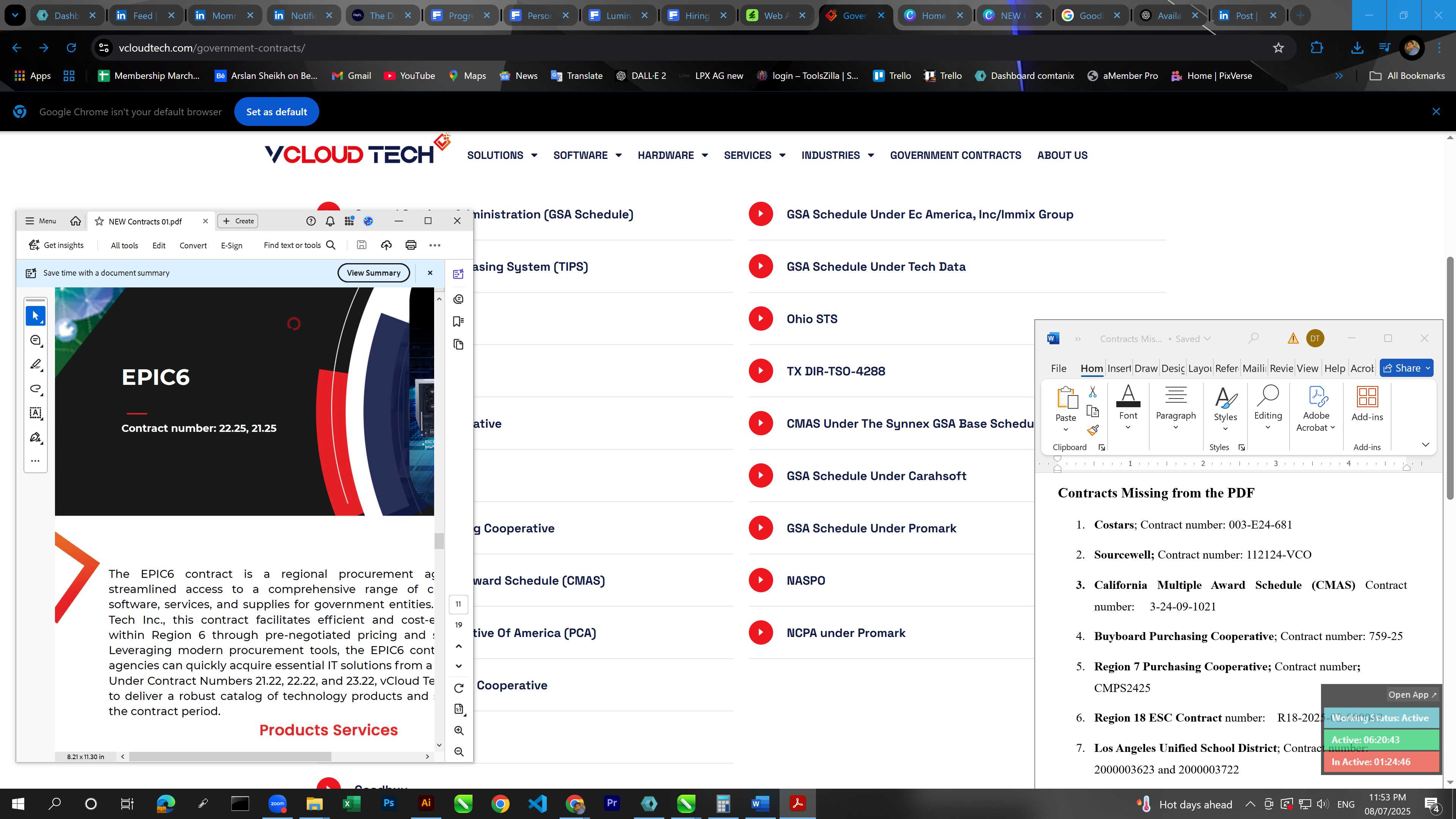Open Acrobat All tools menu
The image size is (1456, 819).
[124, 245]
